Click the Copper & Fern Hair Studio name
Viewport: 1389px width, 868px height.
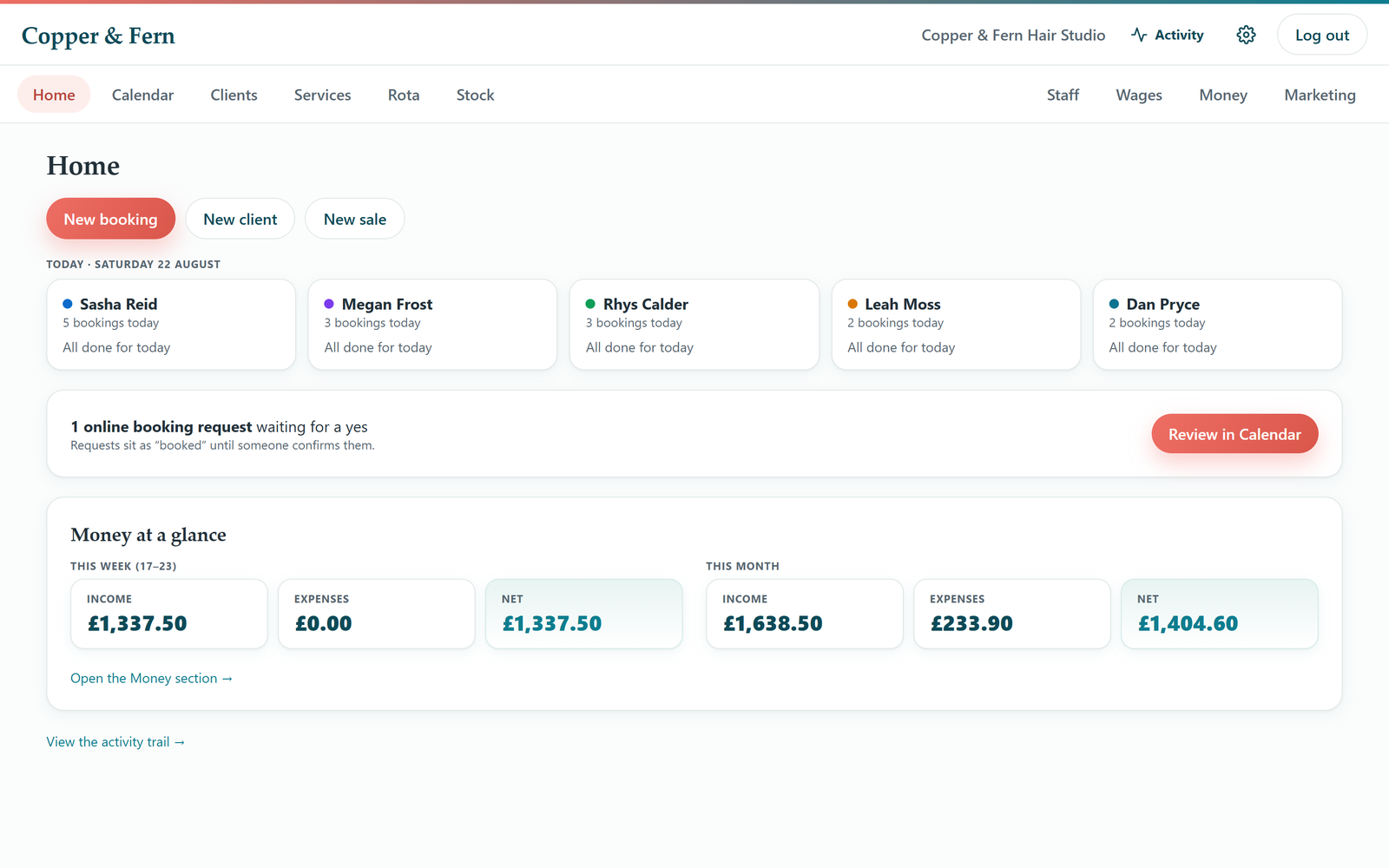tap(1013, 36)
